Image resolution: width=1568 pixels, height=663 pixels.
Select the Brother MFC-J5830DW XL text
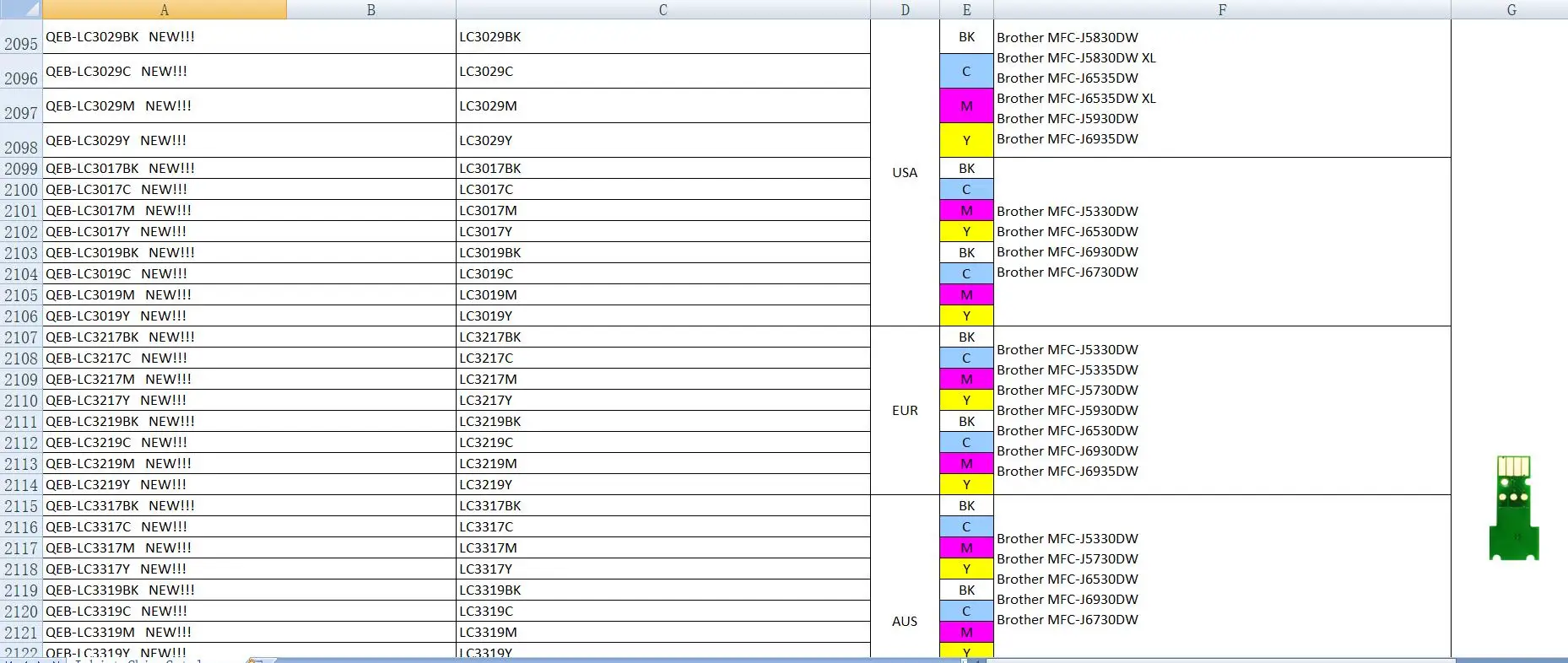1076,58
